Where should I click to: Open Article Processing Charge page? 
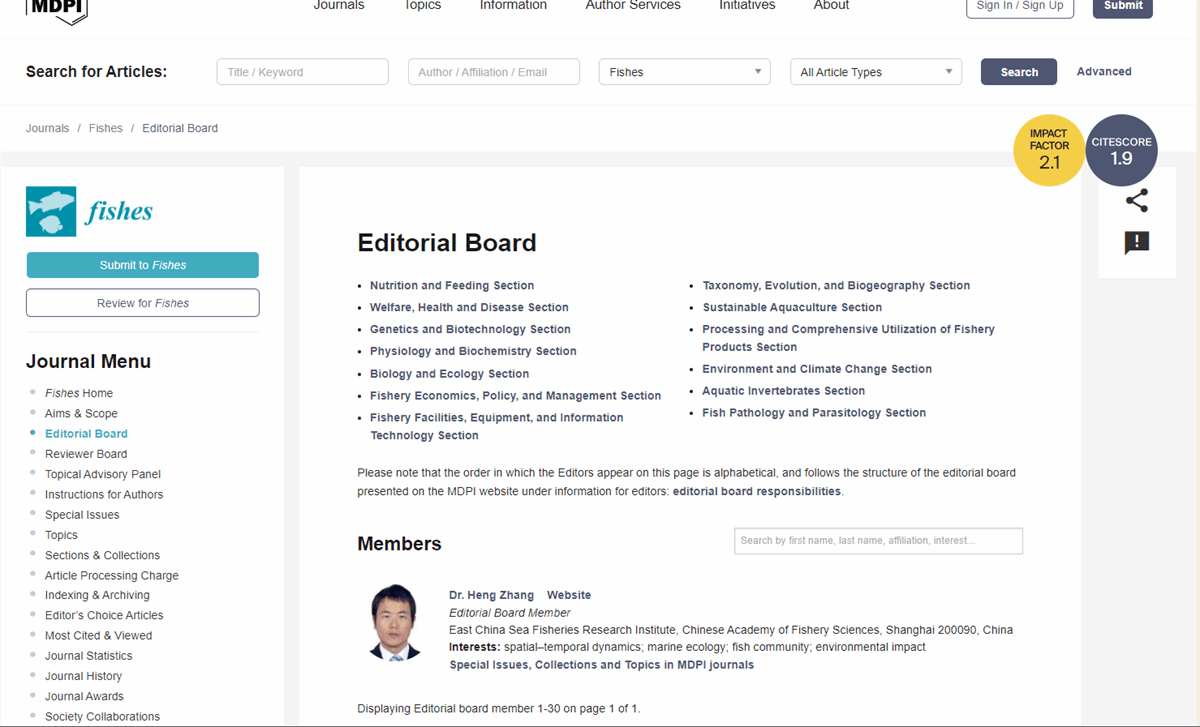click(x=112, y=575)
